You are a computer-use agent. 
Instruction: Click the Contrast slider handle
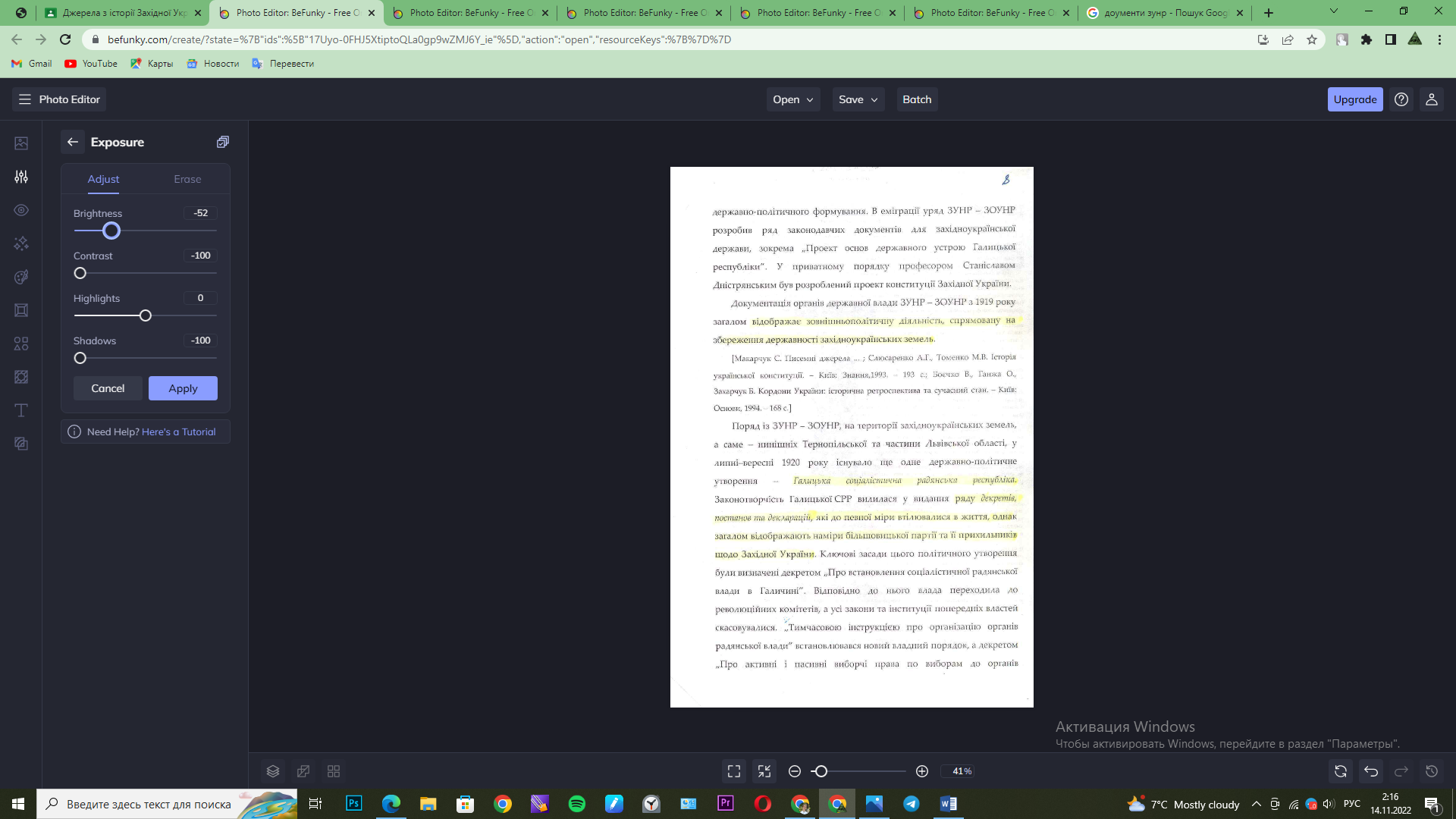80,273
